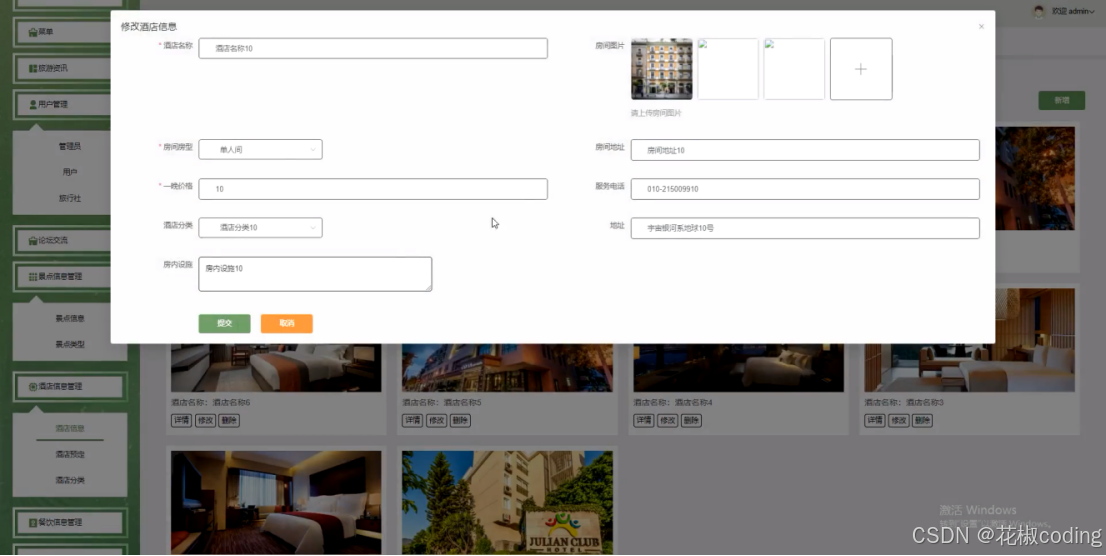The height and width of the screenshot is (556, 1106).
Task: Click the 服务电话 input field
Action: point(805,189)
